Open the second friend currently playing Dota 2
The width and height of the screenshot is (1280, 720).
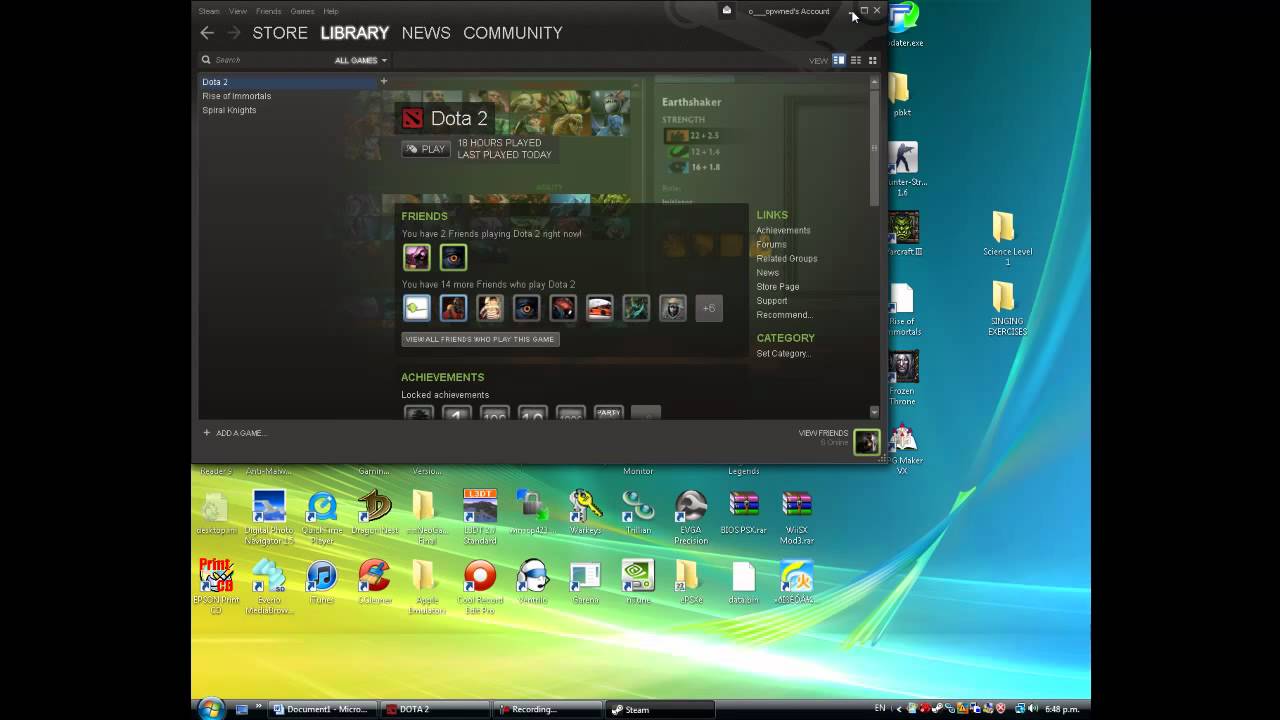pyautogui.click(x=453, y=257)
